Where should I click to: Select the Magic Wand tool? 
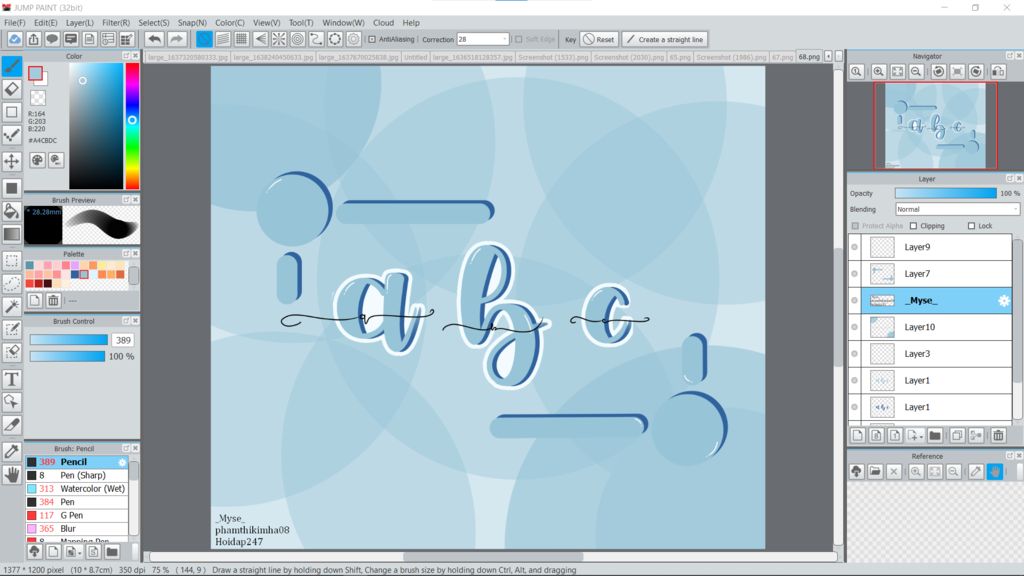pyautogui.click(x=12, y=306)
